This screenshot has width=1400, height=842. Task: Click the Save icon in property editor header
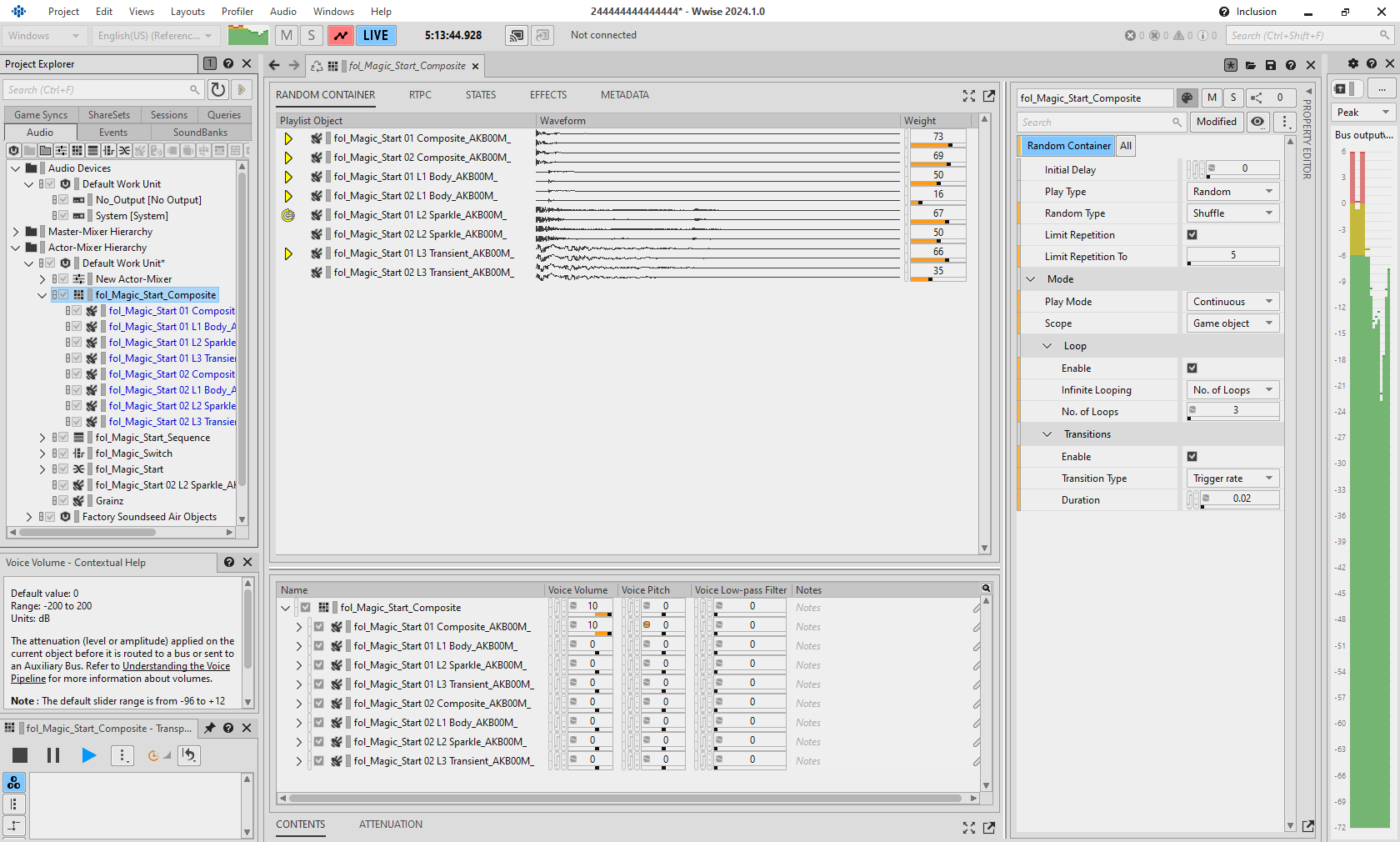pyautogui.click(x=1270, y=65)
